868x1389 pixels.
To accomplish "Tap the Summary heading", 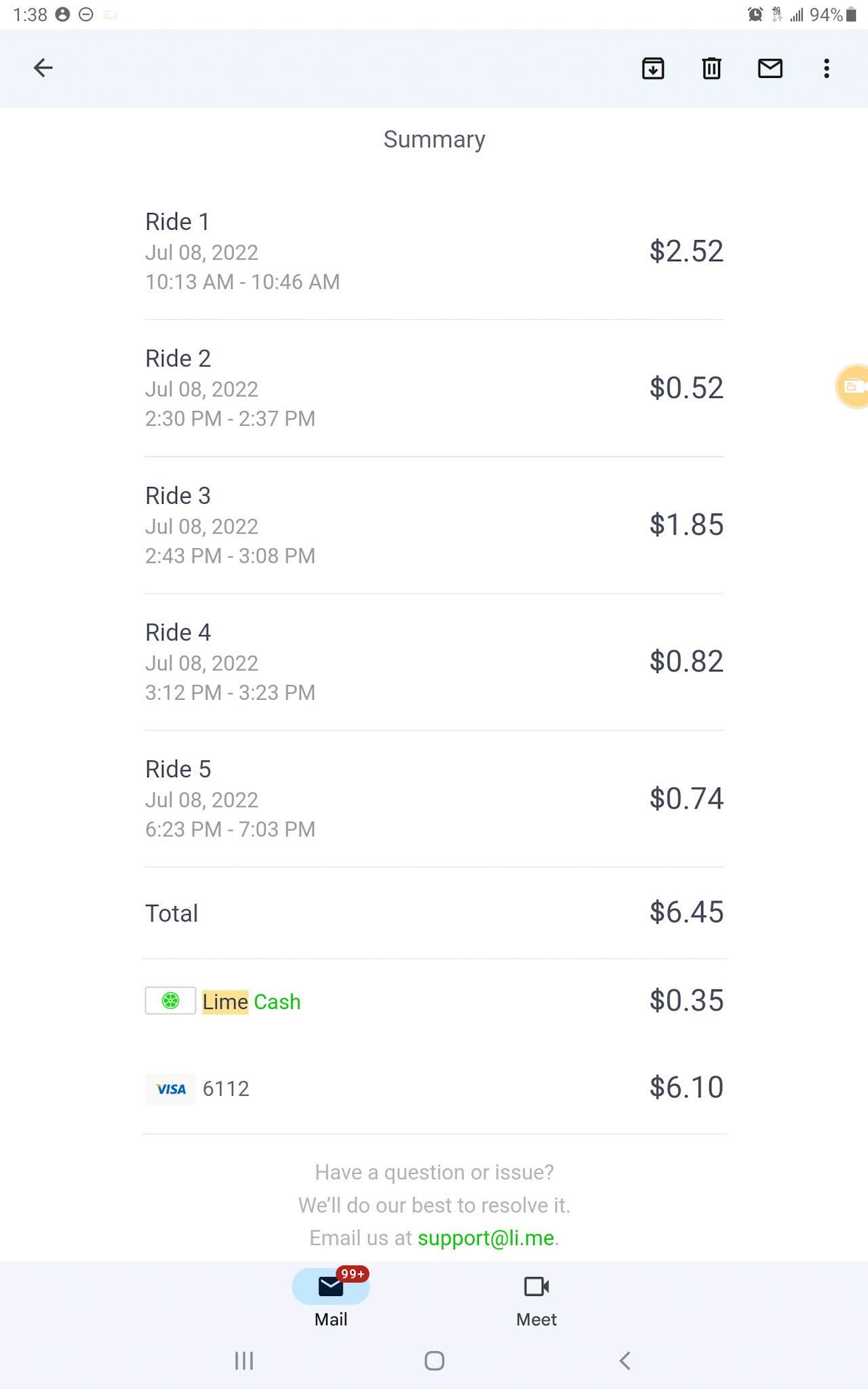I will 434,139.
